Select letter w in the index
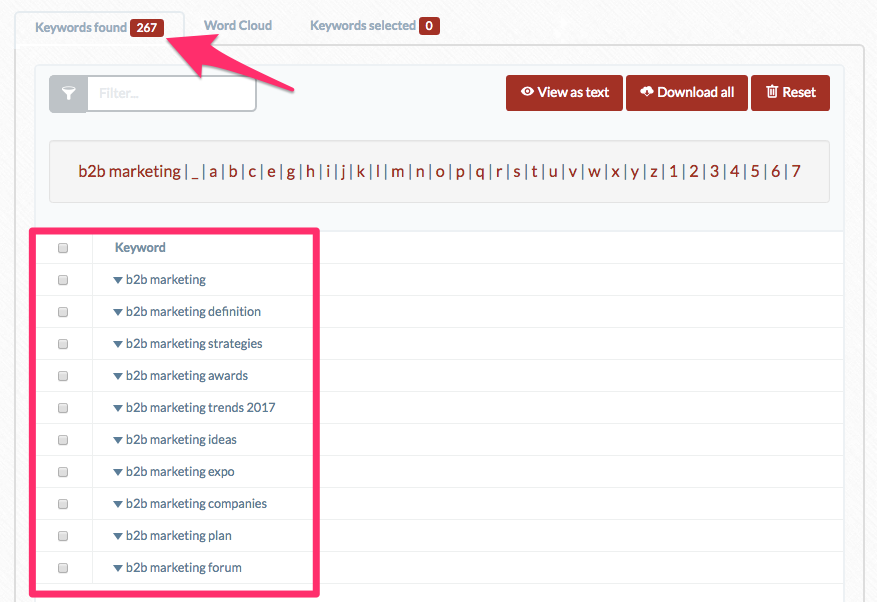This screenshot has width=877, height=602. point(594,172)
